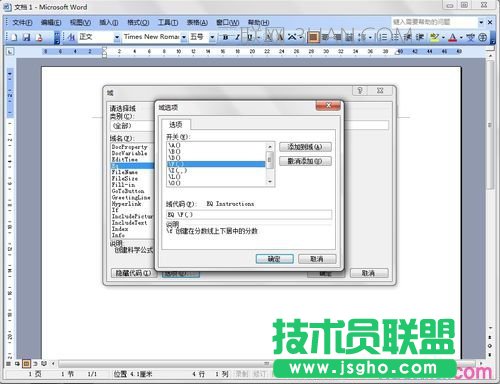The image size is (500, 384).
Task: Click the 键入需要帮助的问题 help box
Action: click(434, 22)
